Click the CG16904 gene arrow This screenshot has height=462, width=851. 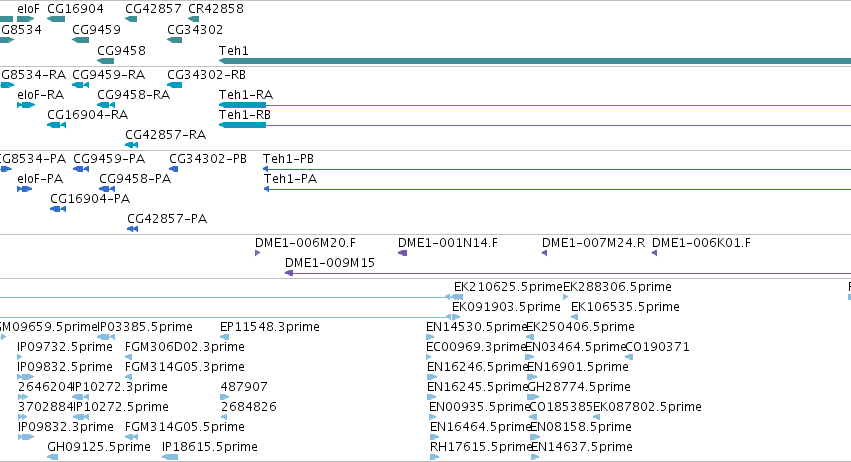pyautogui.click(x=56, y=19)
